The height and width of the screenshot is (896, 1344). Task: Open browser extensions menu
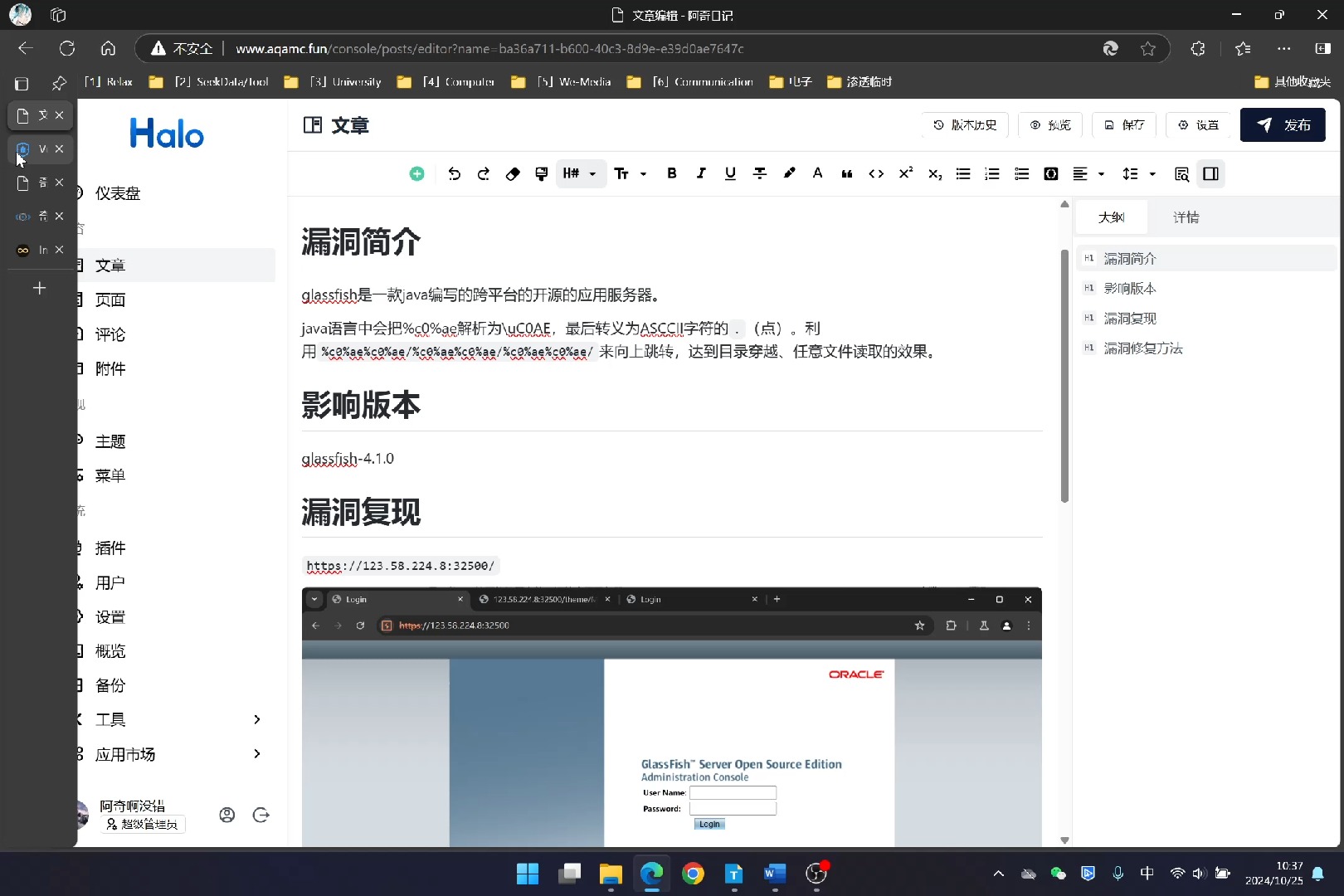pos(1197,48)
